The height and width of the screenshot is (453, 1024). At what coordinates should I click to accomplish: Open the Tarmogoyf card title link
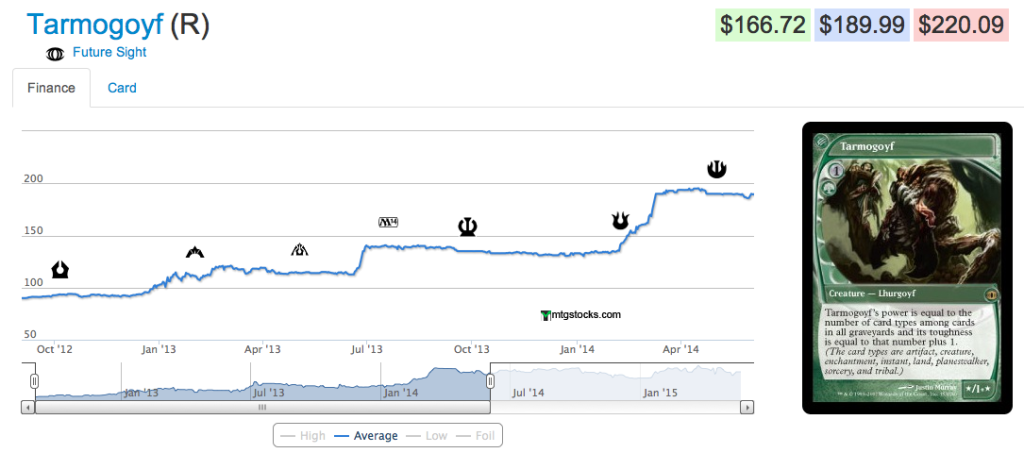[x=95, y=25]
